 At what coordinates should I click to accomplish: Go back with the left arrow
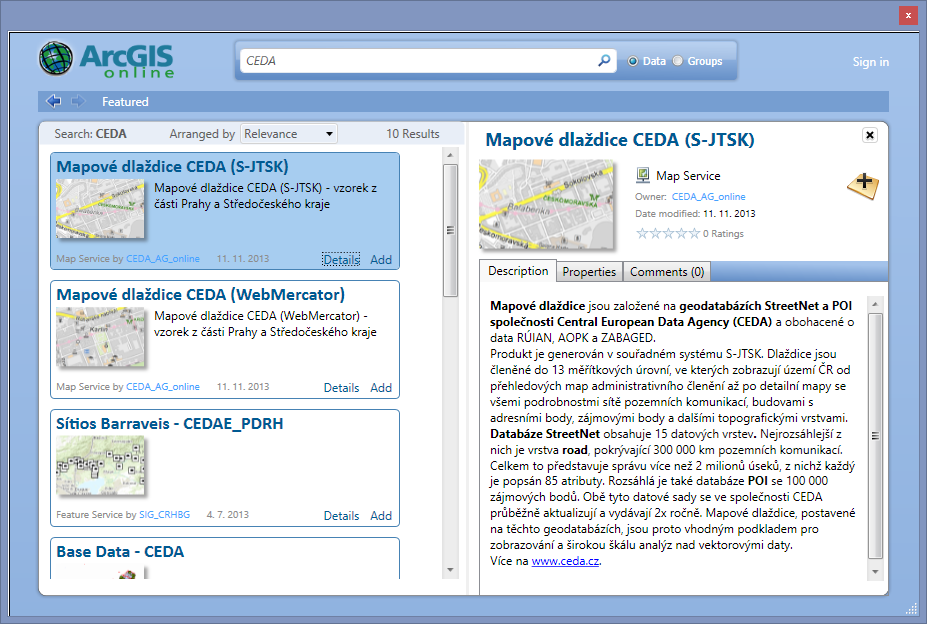tap(53, 101)
